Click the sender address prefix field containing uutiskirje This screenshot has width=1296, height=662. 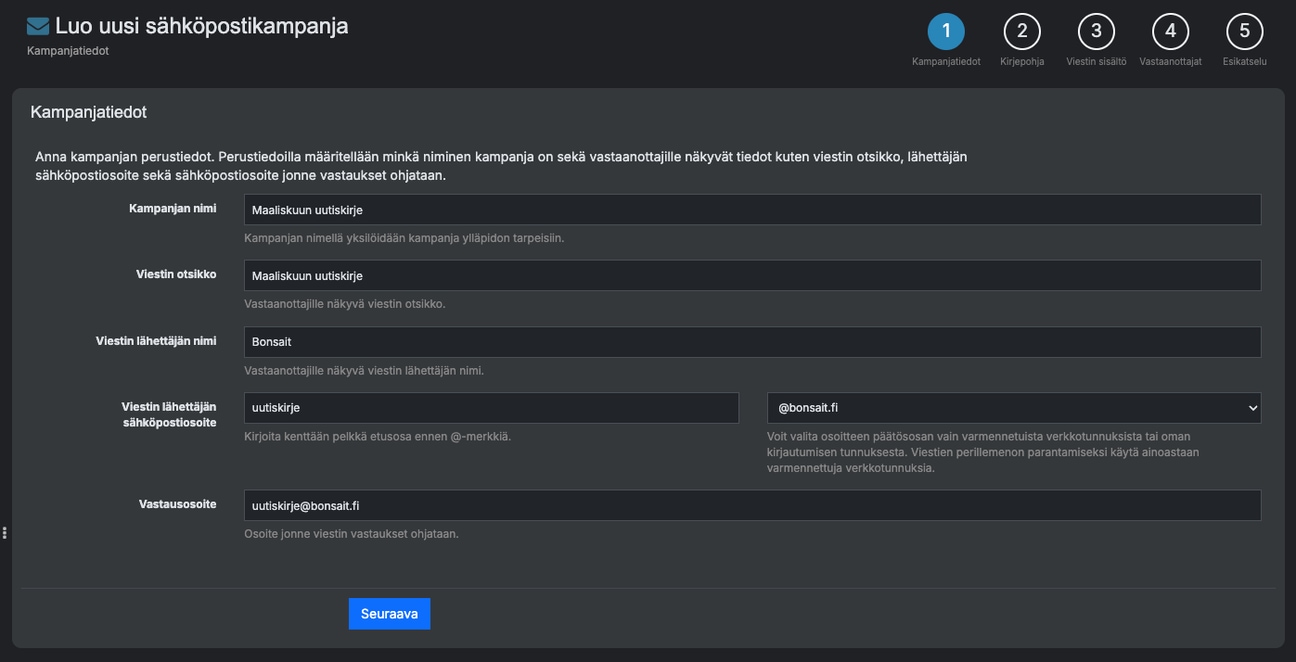pos(490,408)
